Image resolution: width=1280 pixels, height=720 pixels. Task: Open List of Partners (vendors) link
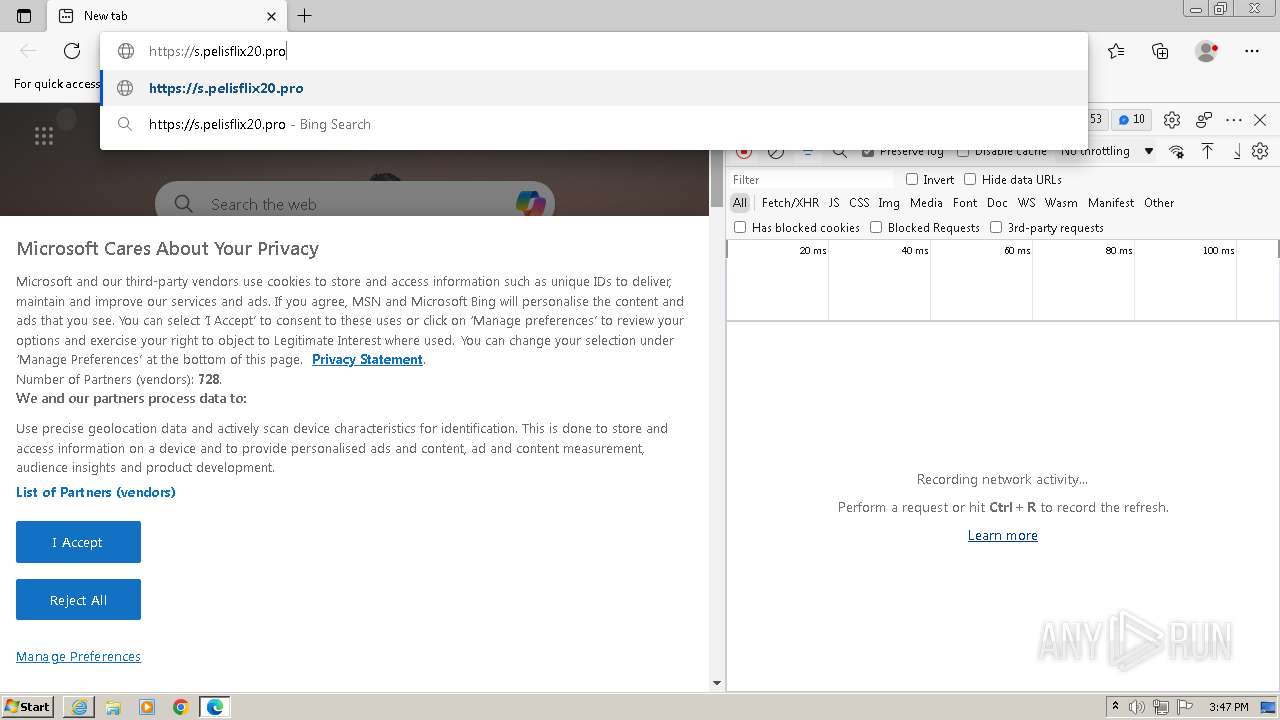pos(96,492)
